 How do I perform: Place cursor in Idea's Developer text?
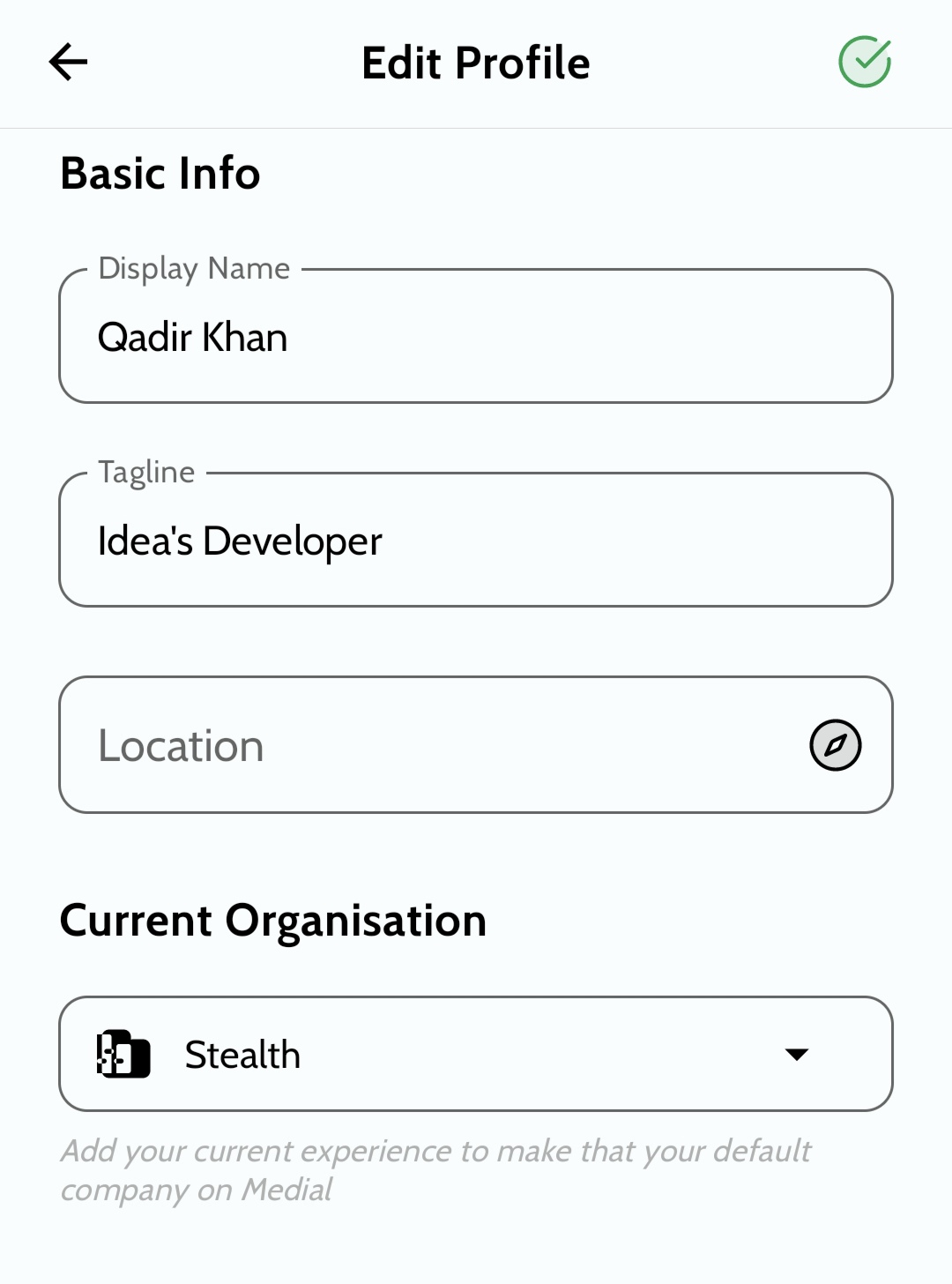click(240, 541)
